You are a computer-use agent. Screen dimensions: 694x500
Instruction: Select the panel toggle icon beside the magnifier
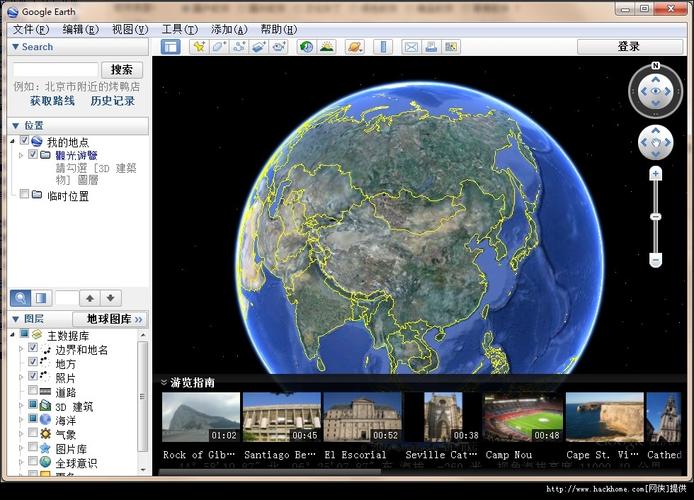click(x=41, y=298)
